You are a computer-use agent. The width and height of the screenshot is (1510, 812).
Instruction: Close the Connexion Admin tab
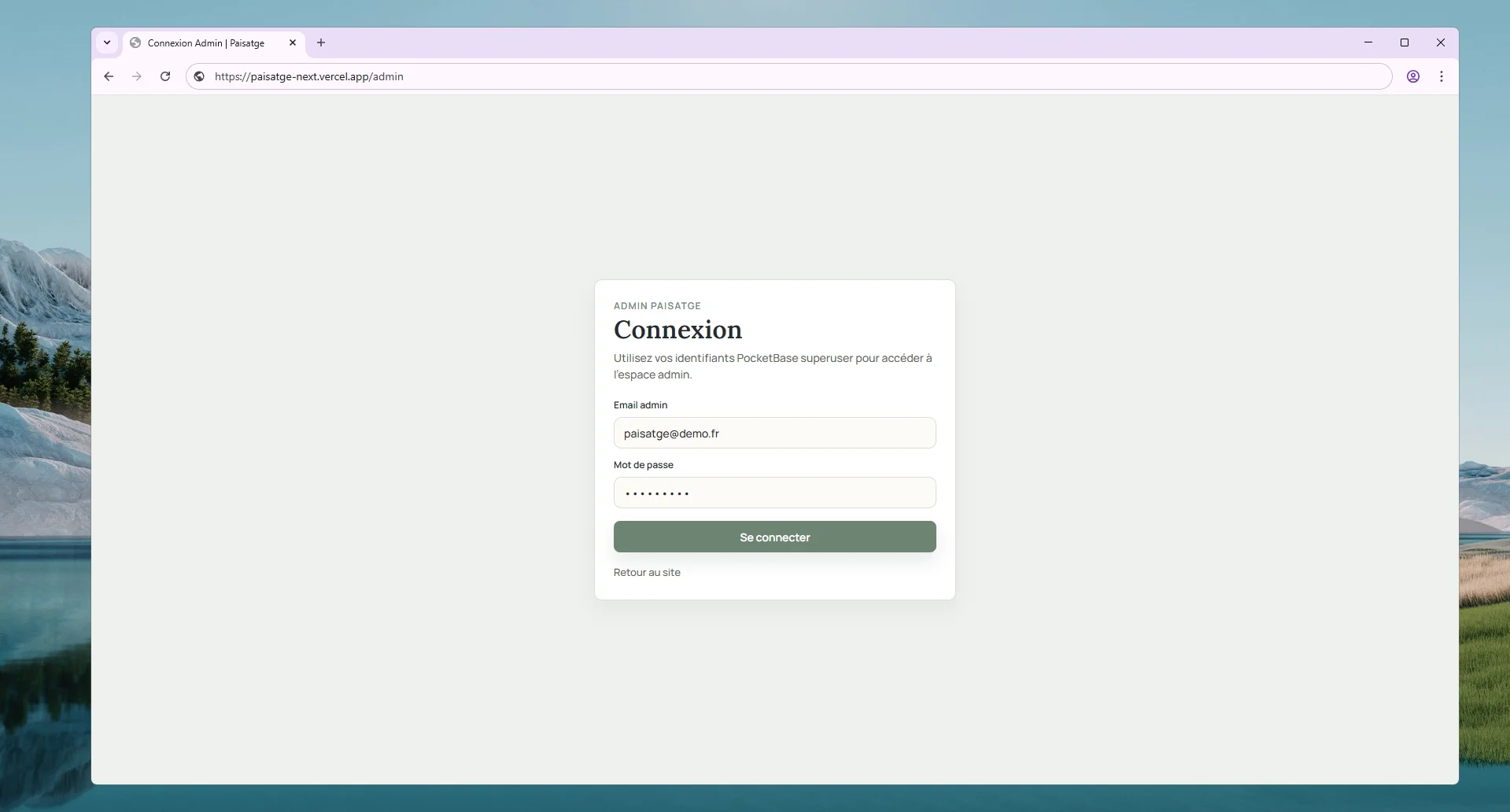click(x=293, y=43)
